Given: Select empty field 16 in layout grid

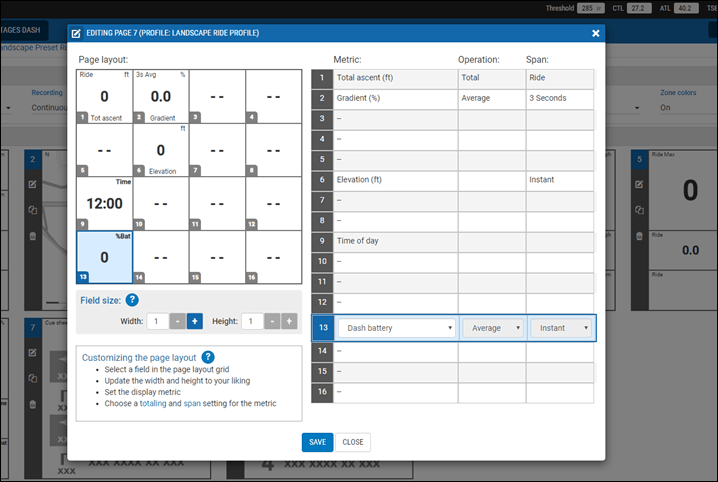Looking at the screenshot, I should pos(273,257).
